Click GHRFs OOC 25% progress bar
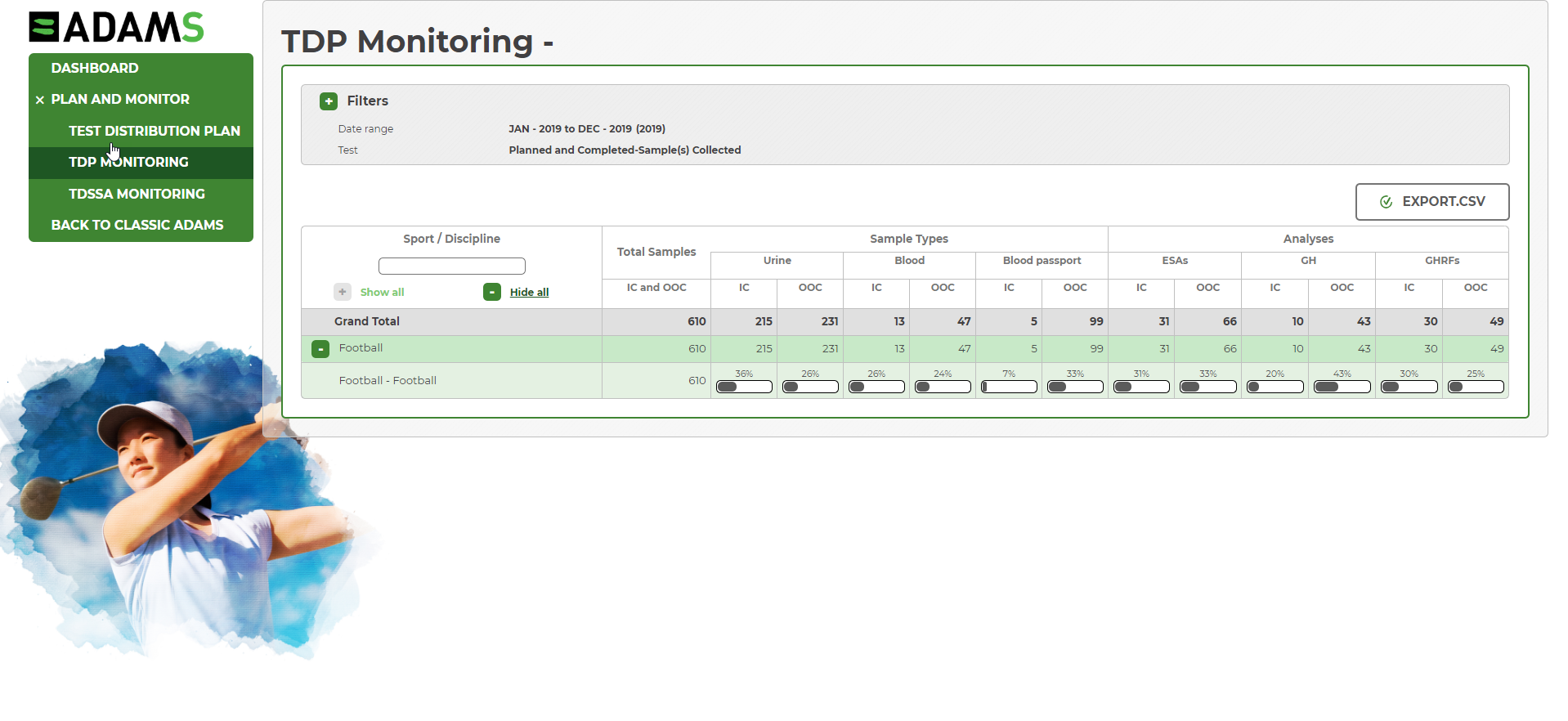The image size is (1568, 721). (1476, 387)
